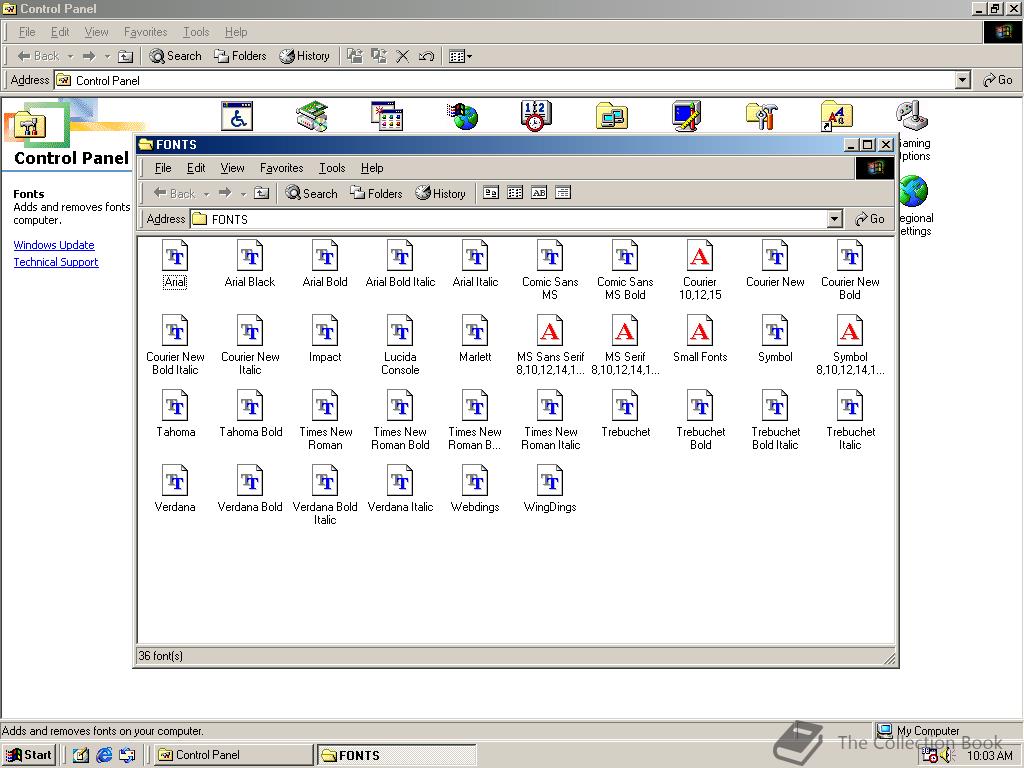Expand Control Panel address bar dropdown
Viewport: 1024px width, 768px height.
click(962, 80)
